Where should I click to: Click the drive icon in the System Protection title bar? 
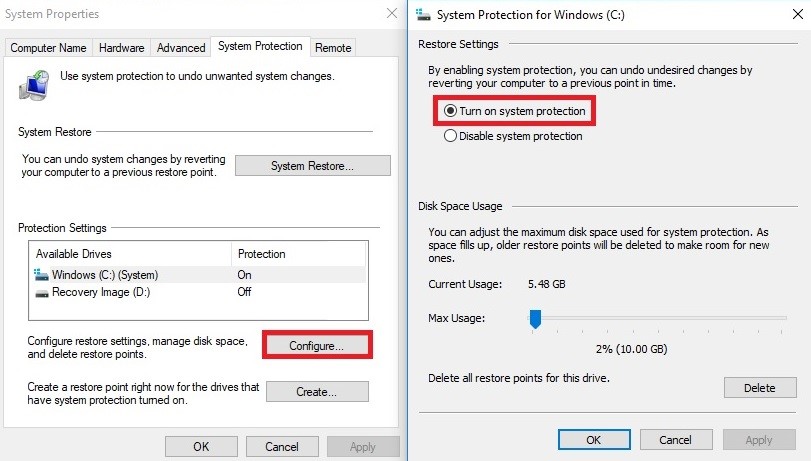click(423, 14)
